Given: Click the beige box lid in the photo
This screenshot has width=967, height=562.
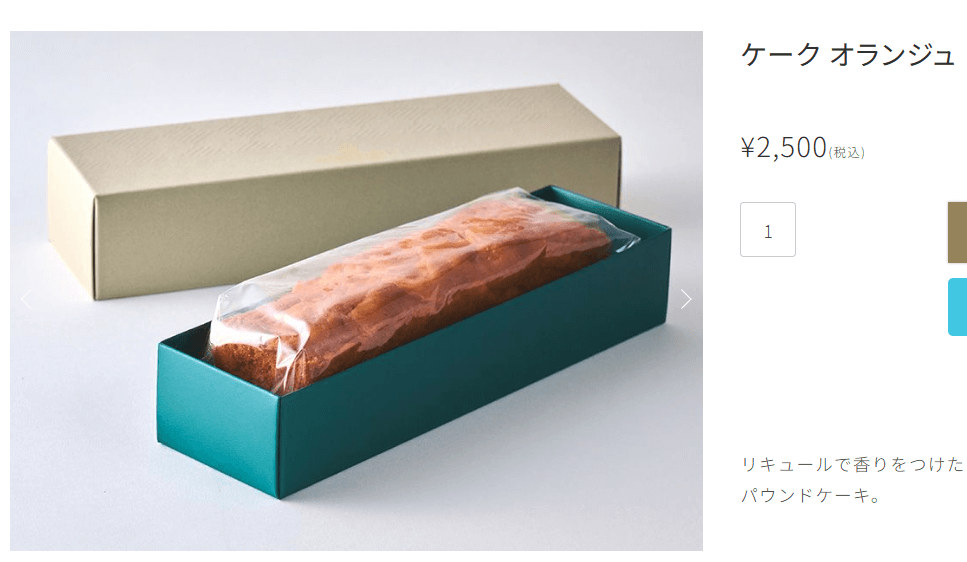Looking at the screenshot, I should tap(334, 191).
